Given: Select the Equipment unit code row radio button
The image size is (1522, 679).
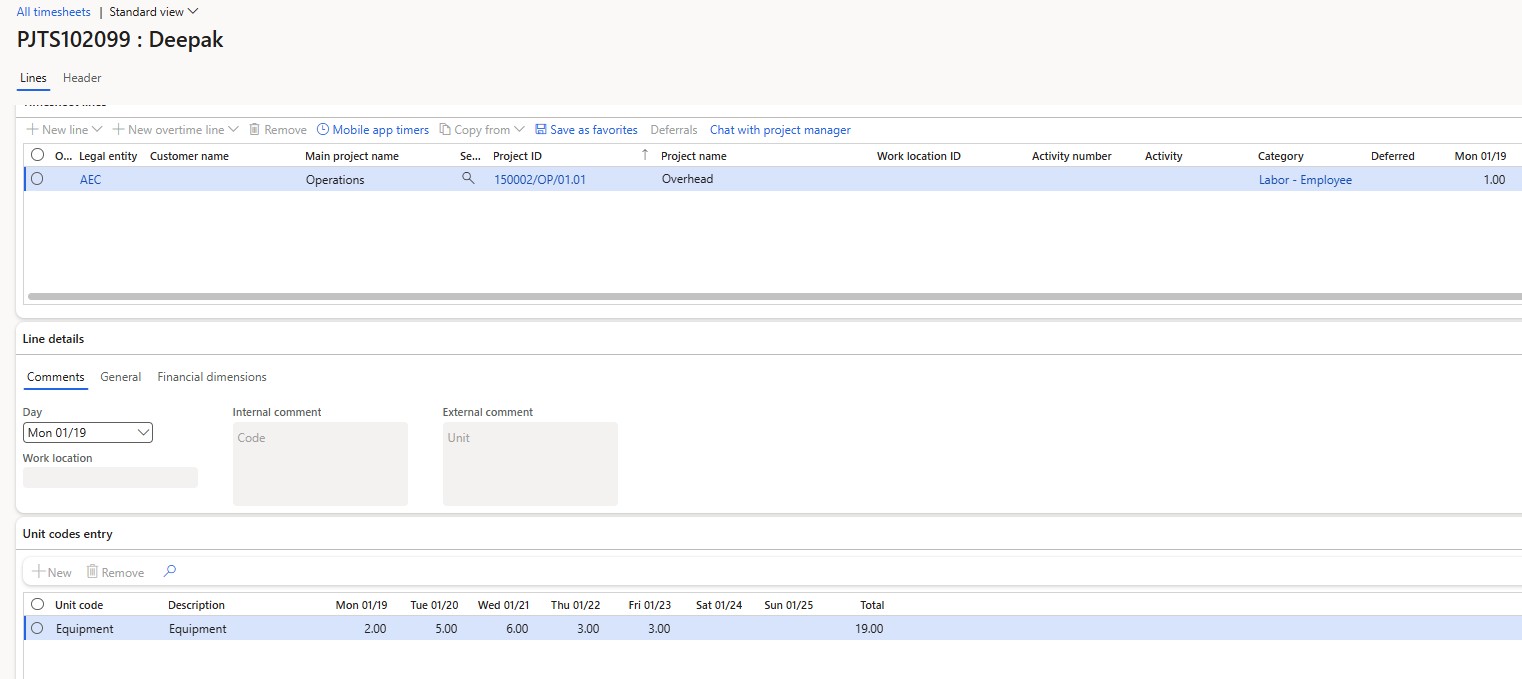Looking at the screenshot, I should (37, 629).
